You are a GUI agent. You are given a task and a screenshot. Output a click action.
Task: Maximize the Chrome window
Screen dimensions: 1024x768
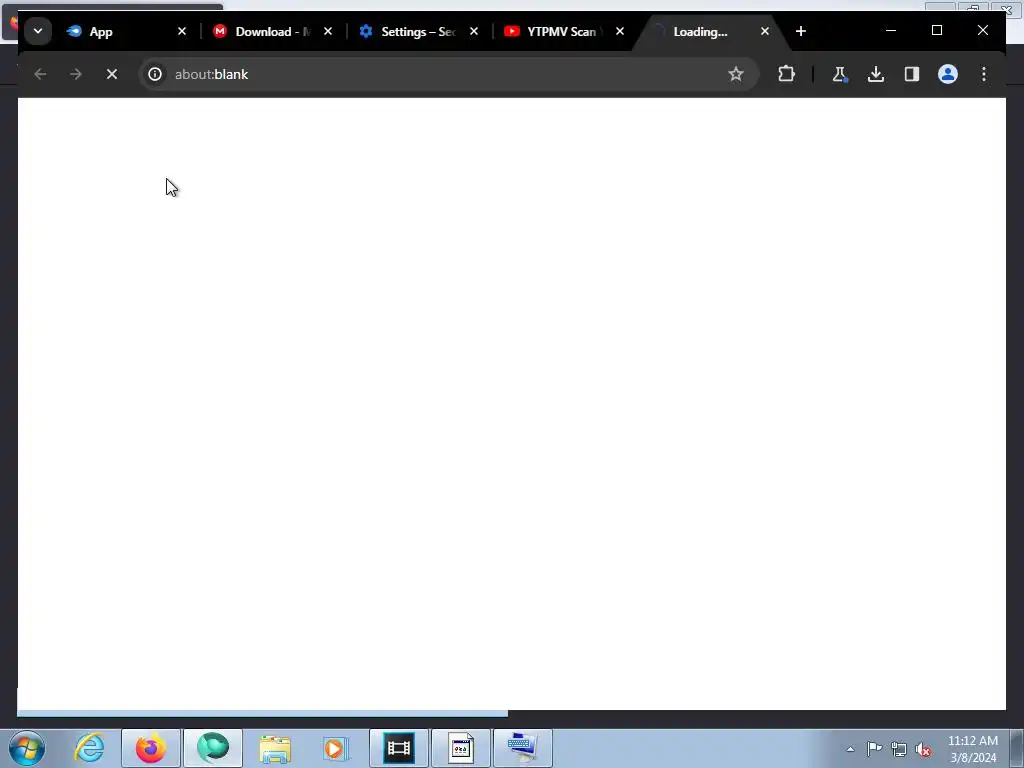click(936, 30)
